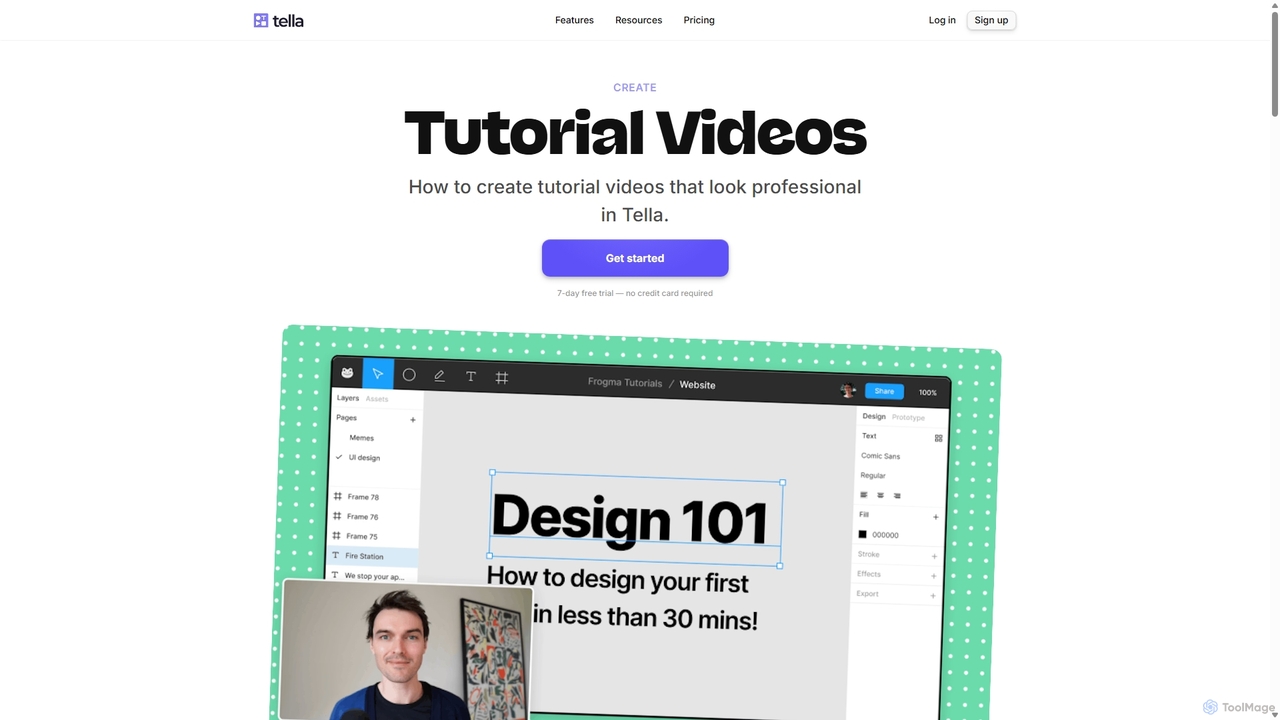
Task: Open the user avatar in toolbar
Action: pos(848,390)
